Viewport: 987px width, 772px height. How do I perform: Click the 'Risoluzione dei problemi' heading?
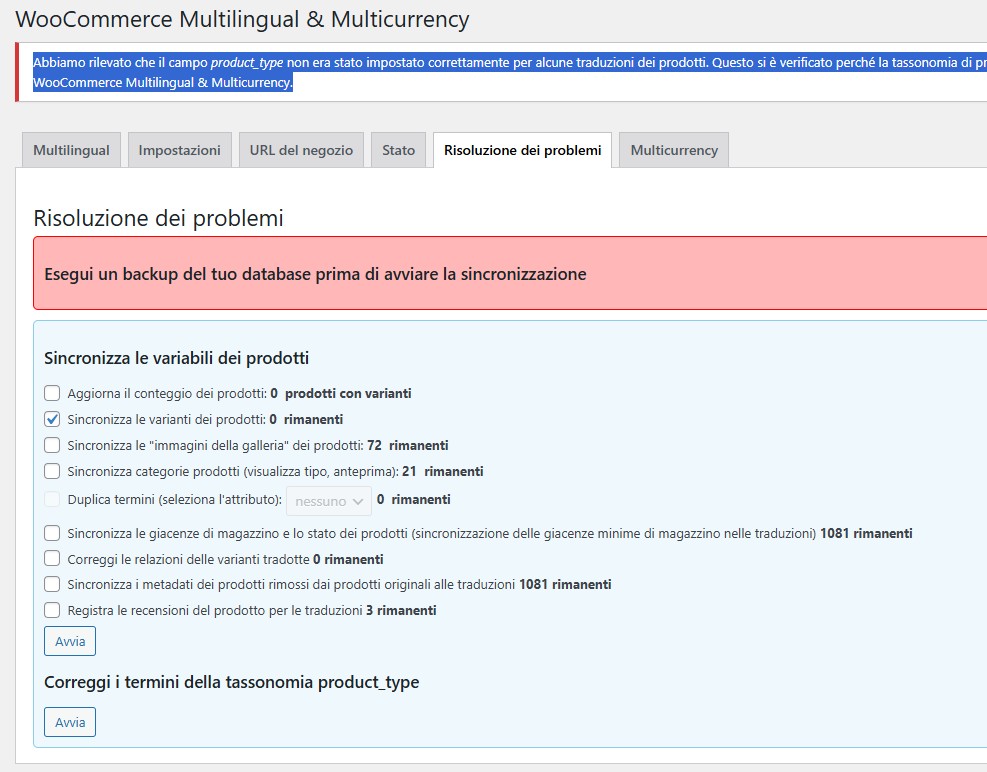(x=158, y=218)
